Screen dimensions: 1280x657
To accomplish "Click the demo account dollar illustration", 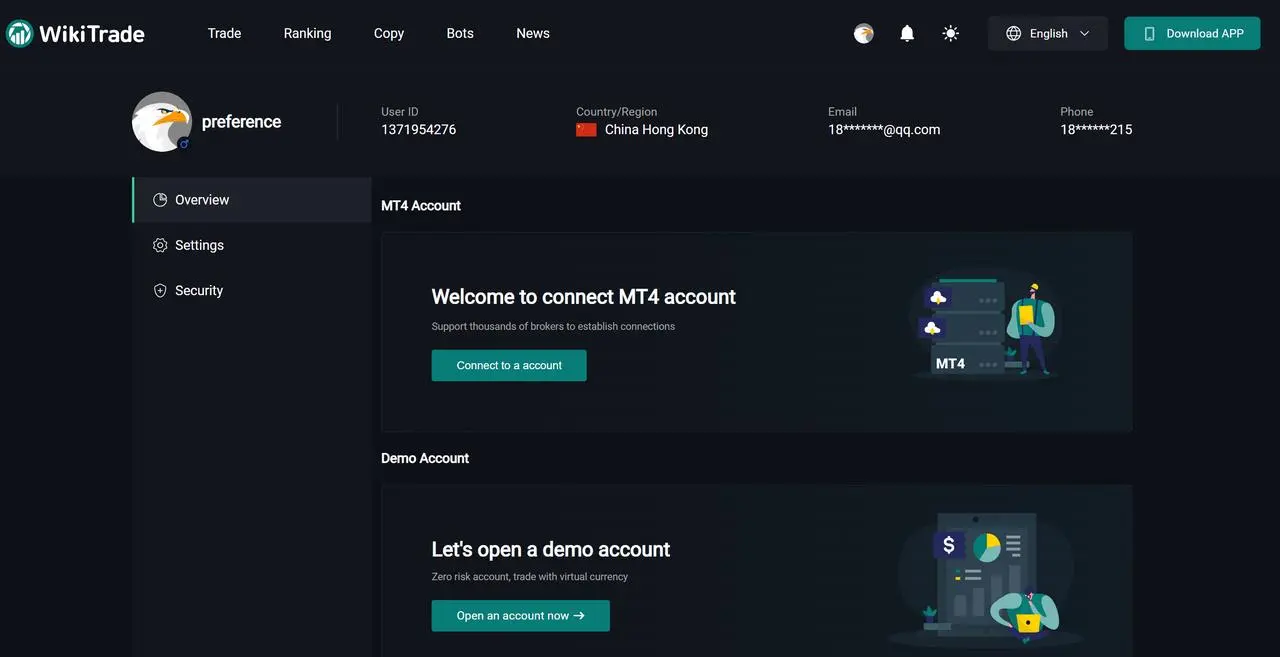I will tap(985, 580).
